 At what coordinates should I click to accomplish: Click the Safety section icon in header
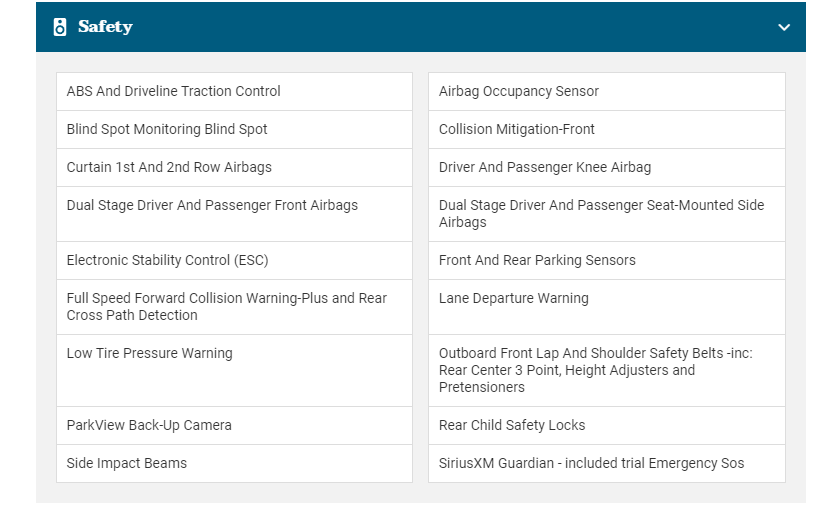[x=59, y=27]
